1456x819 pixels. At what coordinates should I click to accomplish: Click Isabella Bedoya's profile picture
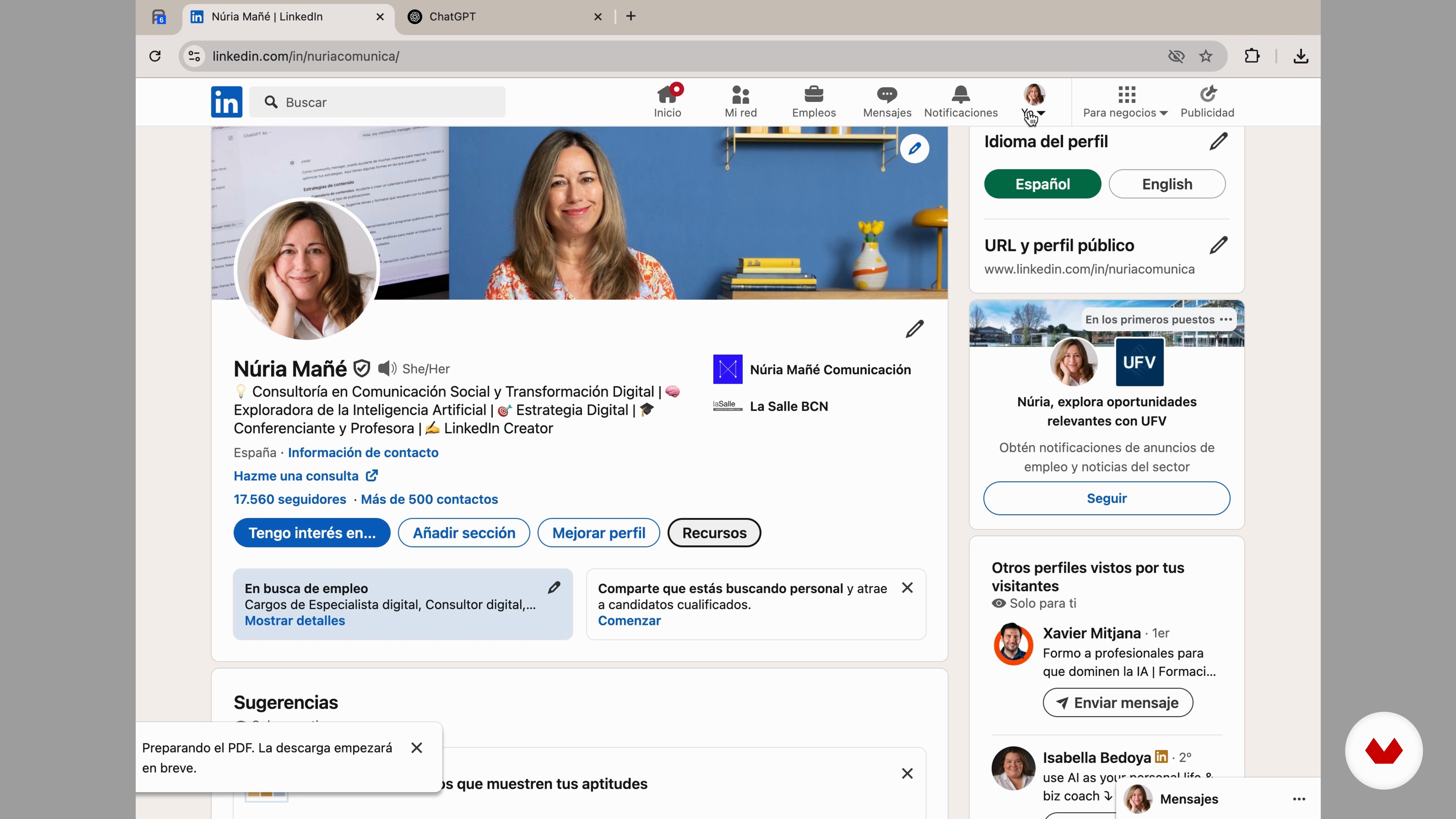(x=1014, y=769)
